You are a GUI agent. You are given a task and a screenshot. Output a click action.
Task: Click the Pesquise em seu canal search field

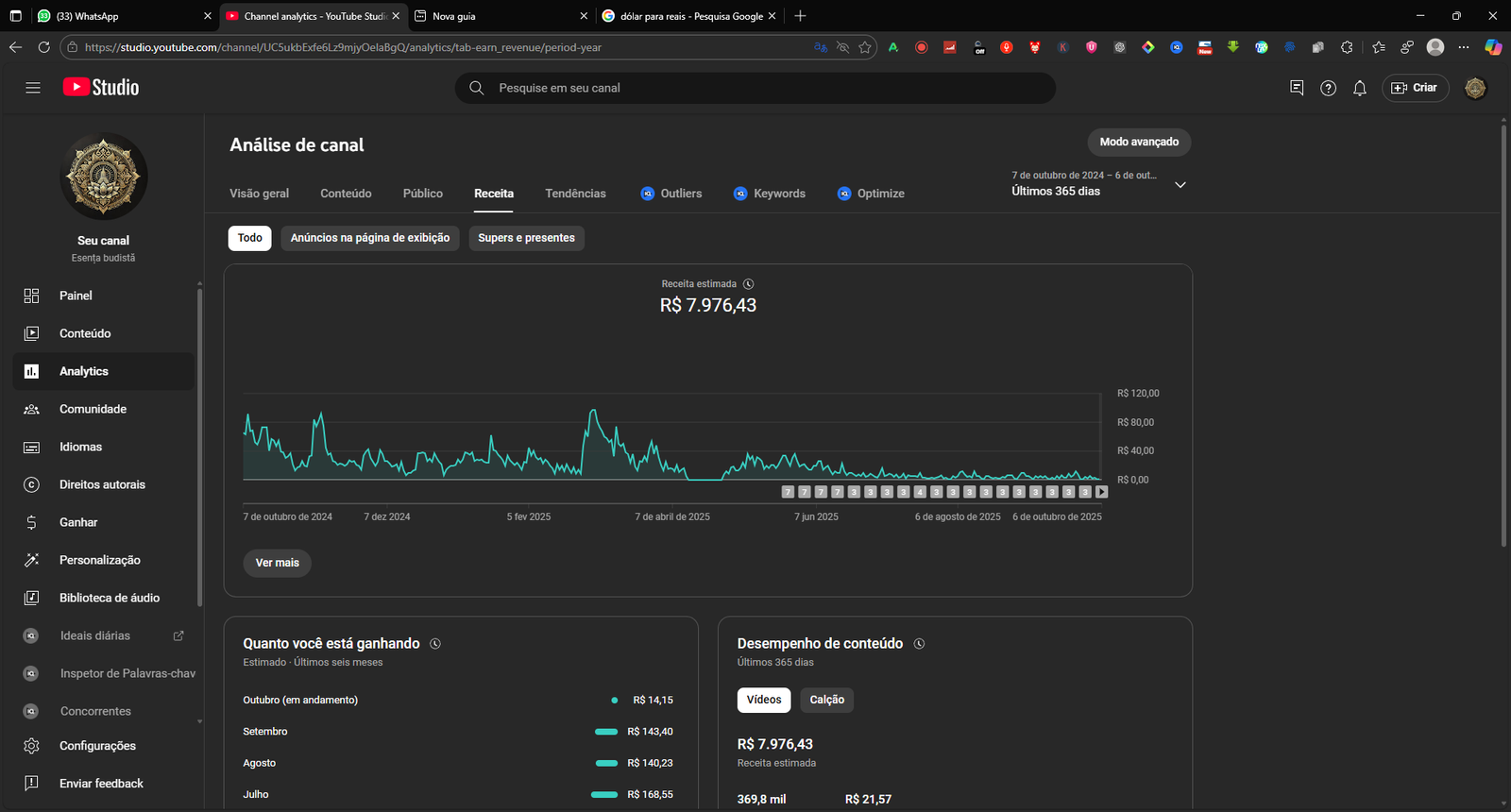pyautogui.click(x=755, y=88)
